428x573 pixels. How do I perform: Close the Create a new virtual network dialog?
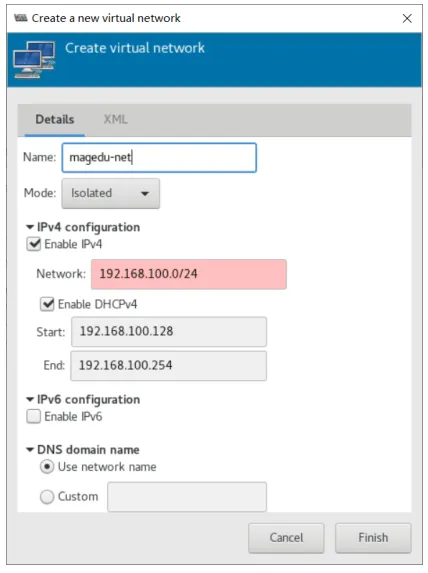pos(407,18)
